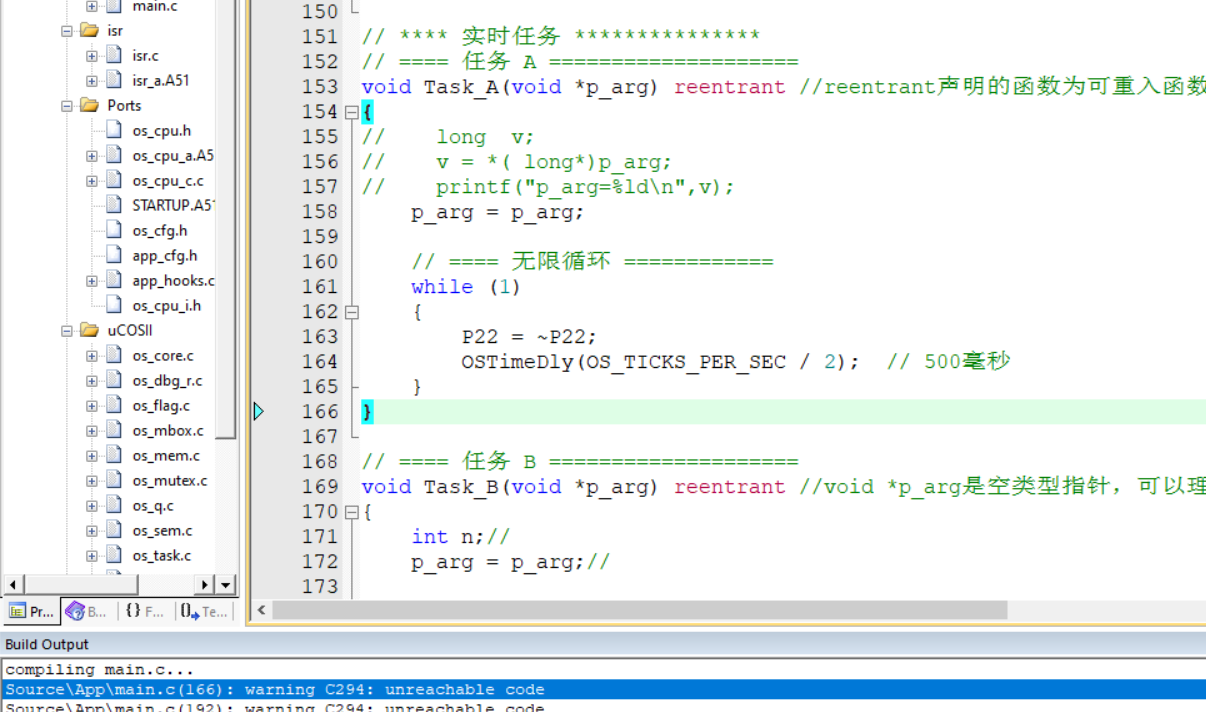Expand the os_cpu_c.c node
Screen dimensions: 1206x712
[92, 181]
